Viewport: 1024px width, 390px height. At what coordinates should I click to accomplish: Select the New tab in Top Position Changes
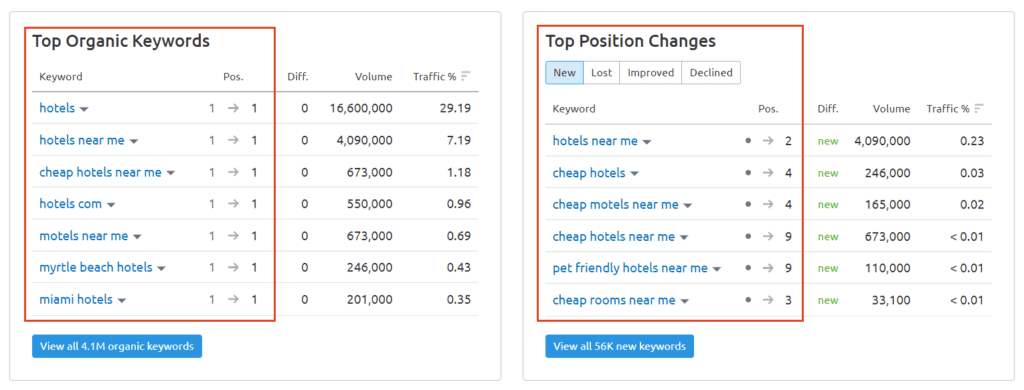tap(564, 73)
